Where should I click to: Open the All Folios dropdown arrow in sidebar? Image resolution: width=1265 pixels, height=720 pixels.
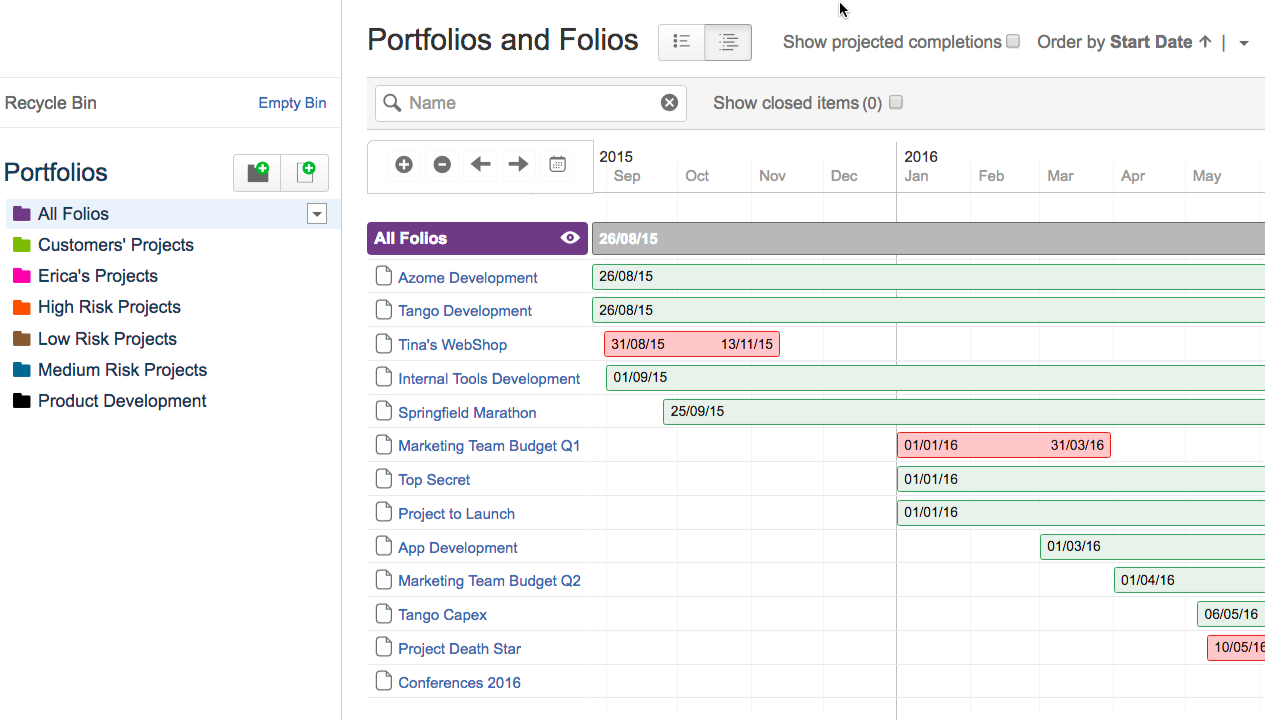(x=317, y=214)
